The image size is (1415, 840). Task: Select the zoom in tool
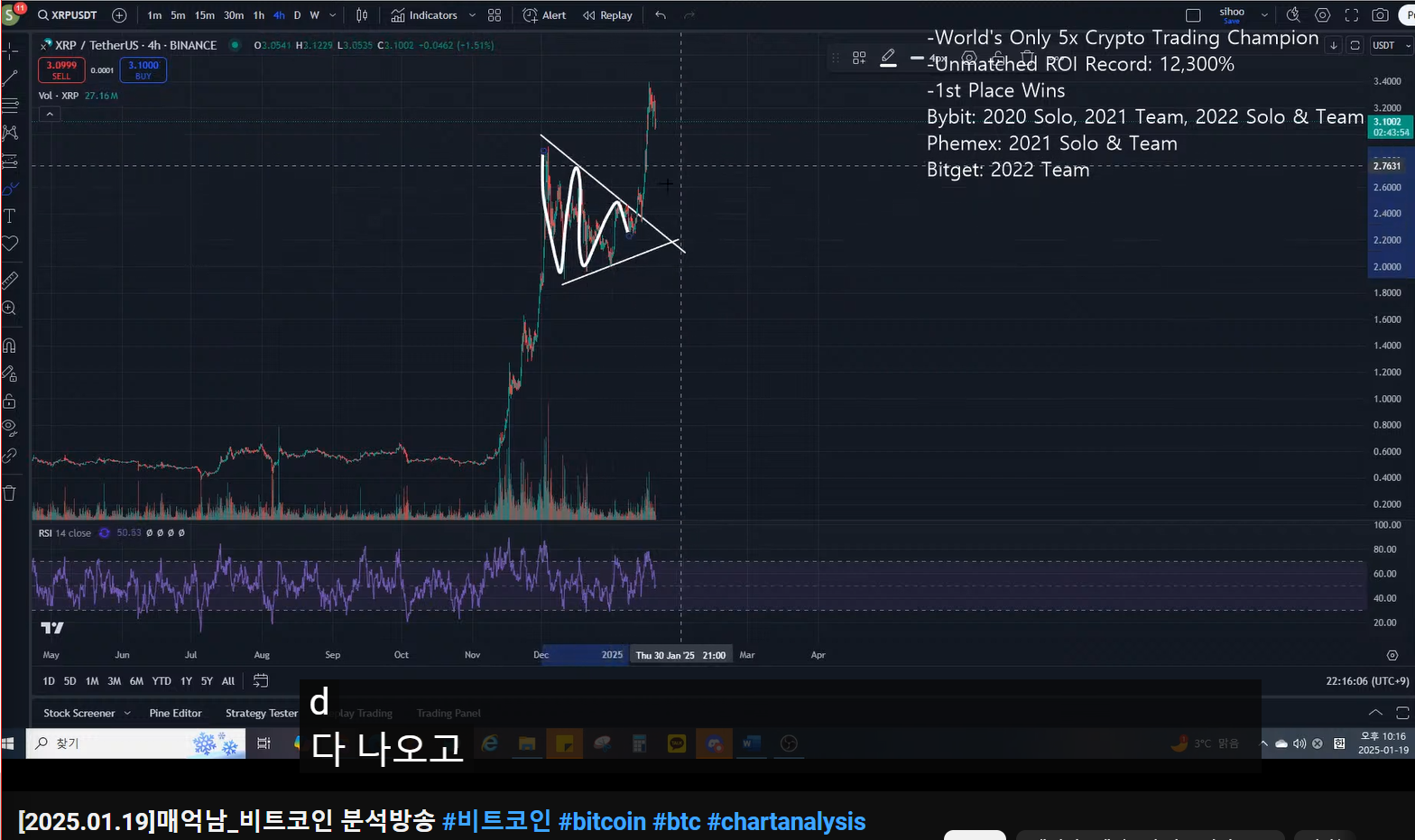click(x=10, y=309)
